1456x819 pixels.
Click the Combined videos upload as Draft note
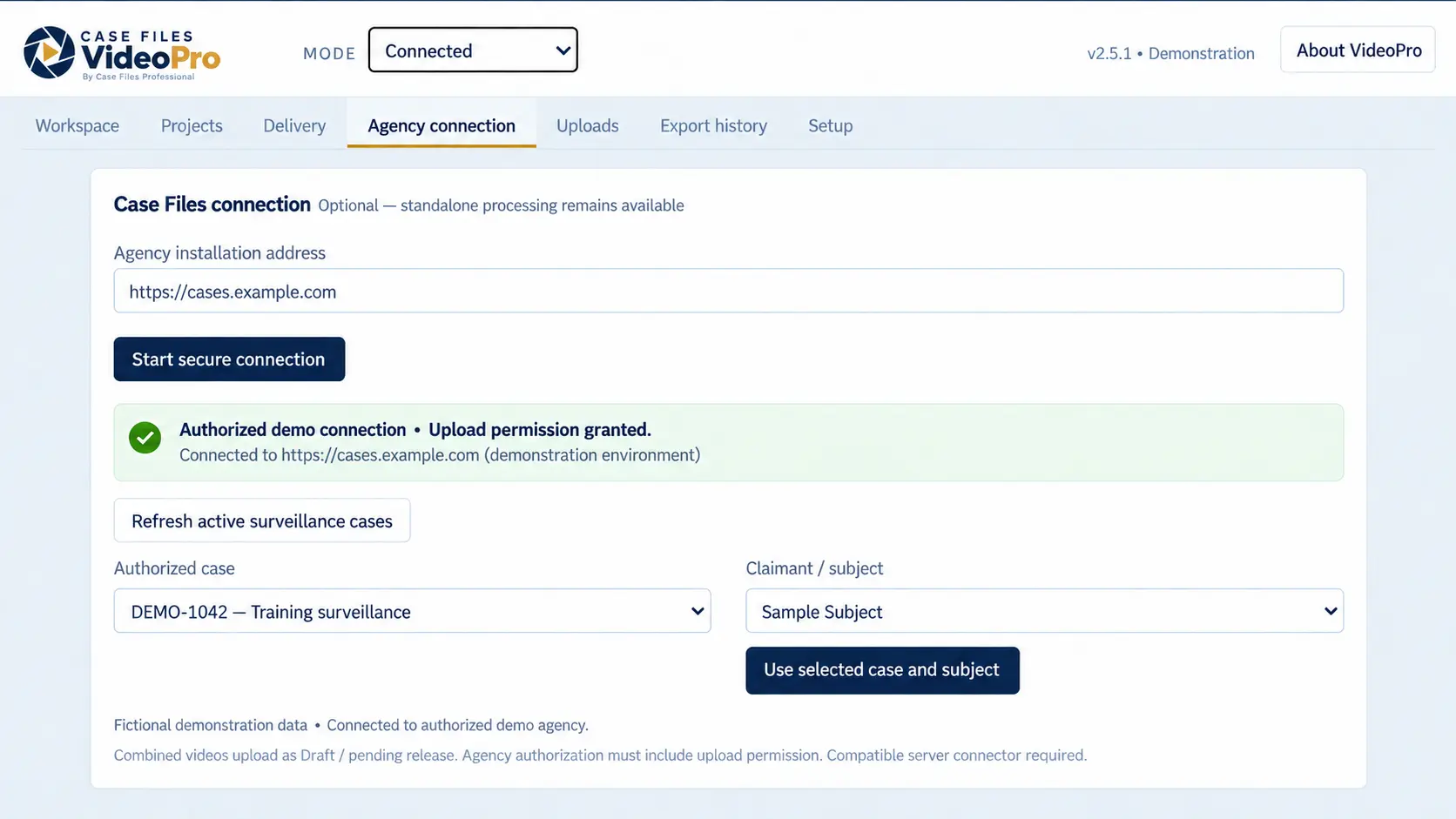click(x=600, y=755)
